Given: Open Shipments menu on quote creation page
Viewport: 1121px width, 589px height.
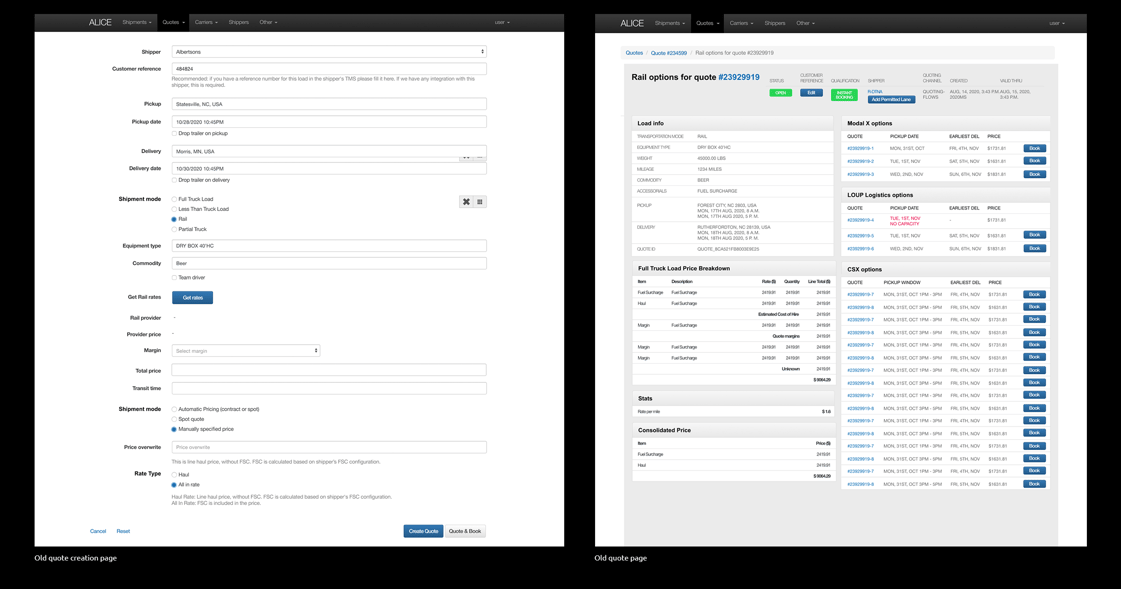Looking at the screenshot, I should [137, 22].
